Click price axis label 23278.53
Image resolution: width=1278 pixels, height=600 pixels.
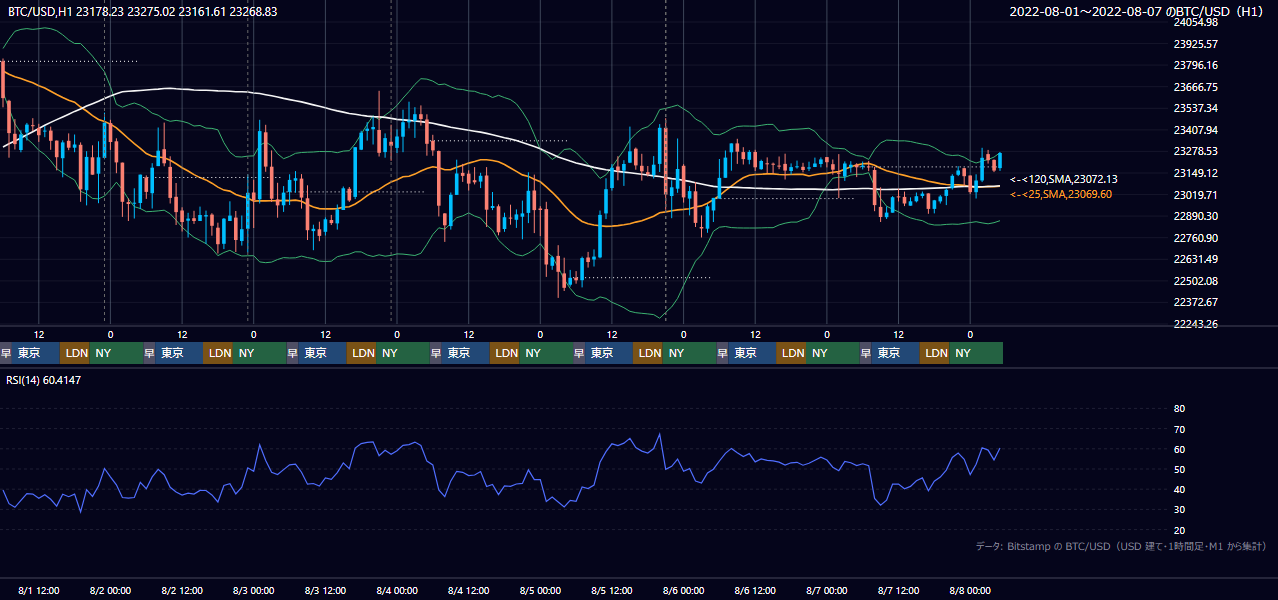click(1195, 151)
